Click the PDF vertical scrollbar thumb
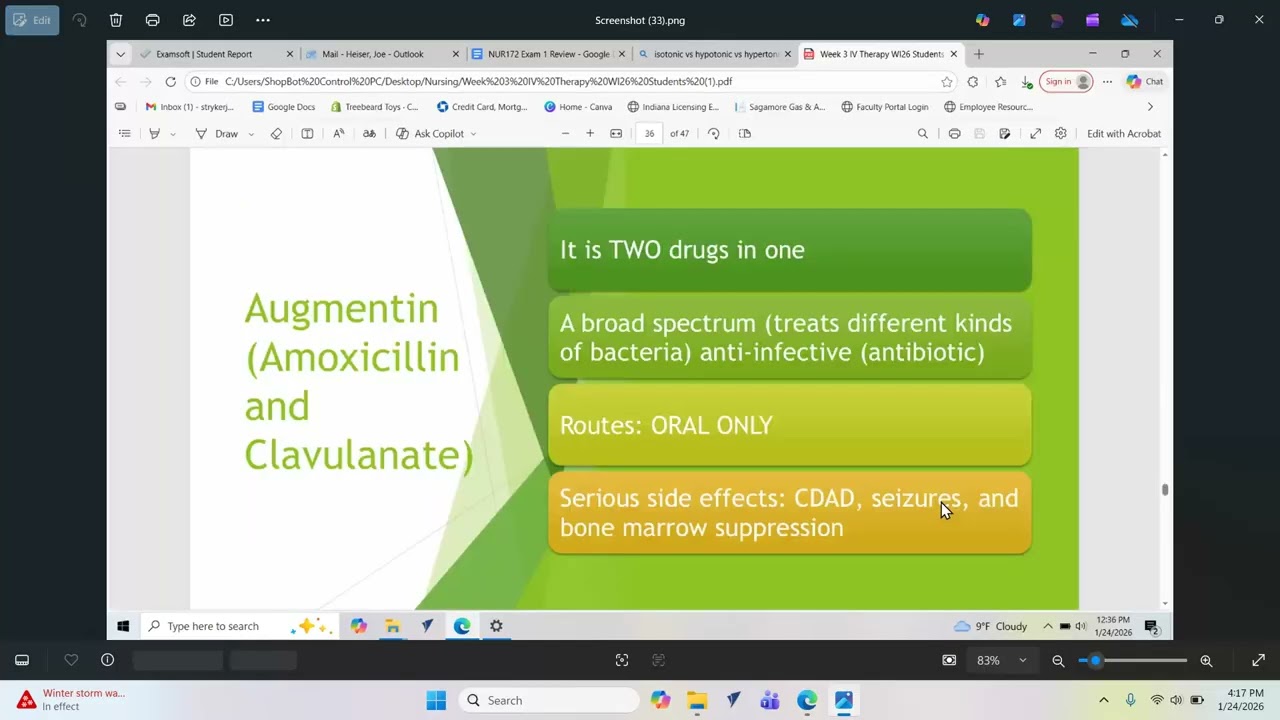Screen dimensions: 1280x720 pyautogui.click(x=1165, y=490)
